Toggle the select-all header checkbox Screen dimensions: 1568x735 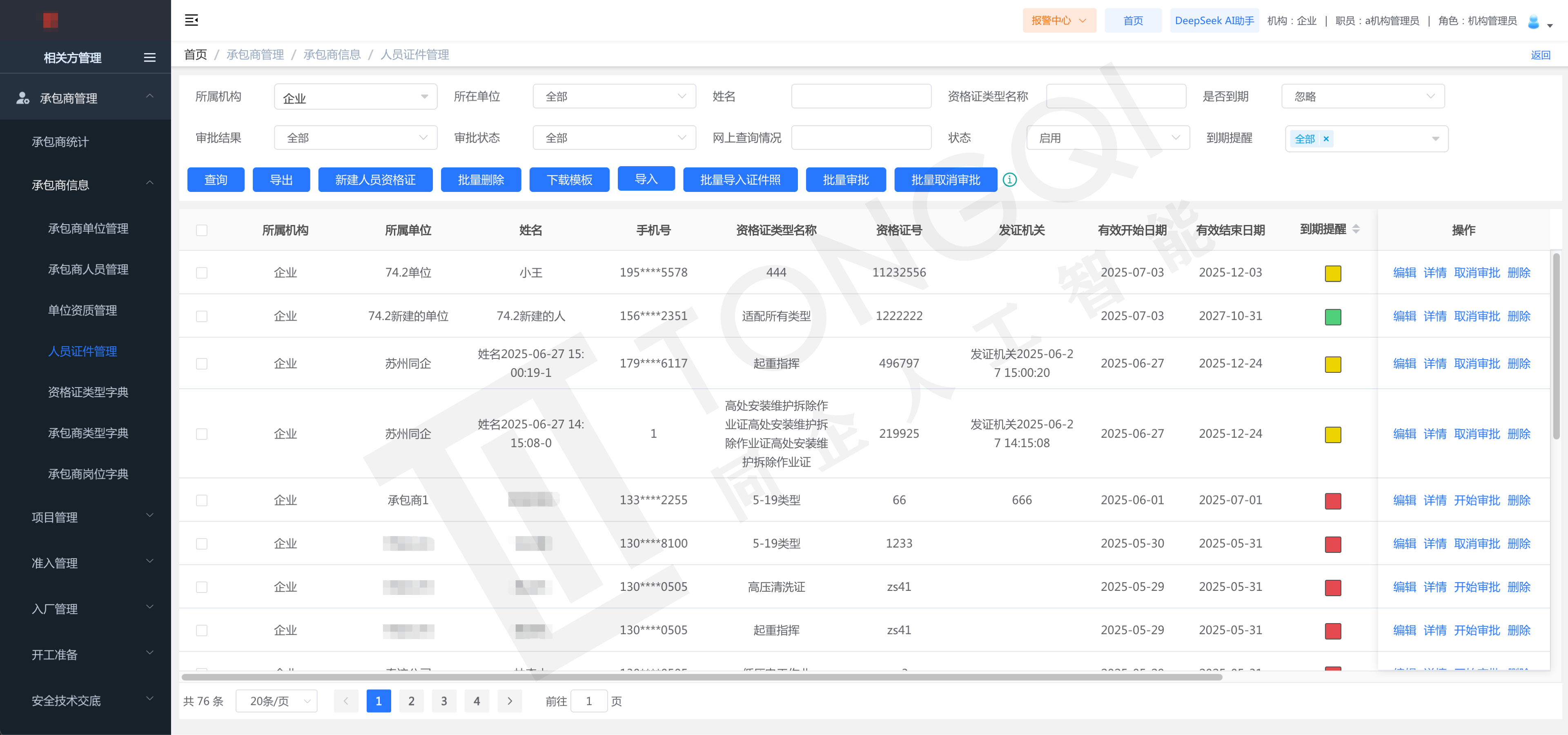pos(201,230)
